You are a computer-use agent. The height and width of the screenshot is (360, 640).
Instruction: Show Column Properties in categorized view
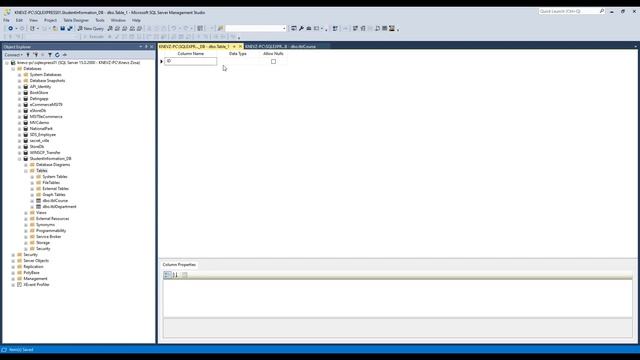point(167,275)
